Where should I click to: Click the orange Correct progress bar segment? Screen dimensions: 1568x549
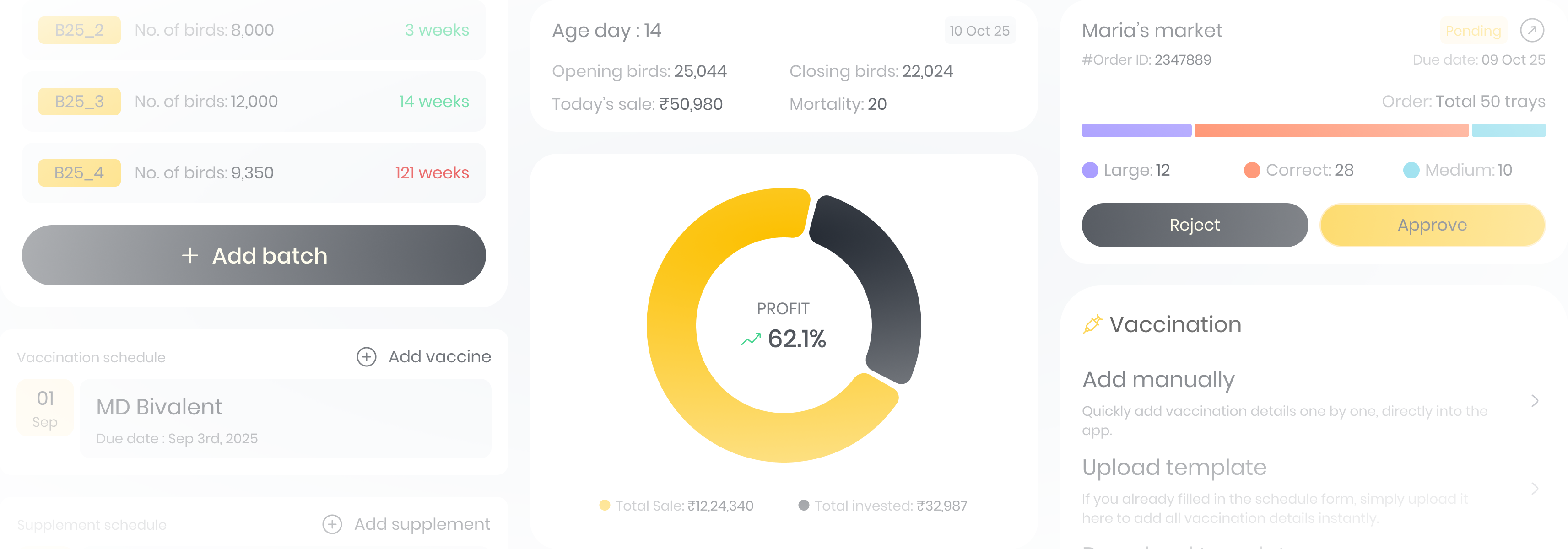point(1330,130)
